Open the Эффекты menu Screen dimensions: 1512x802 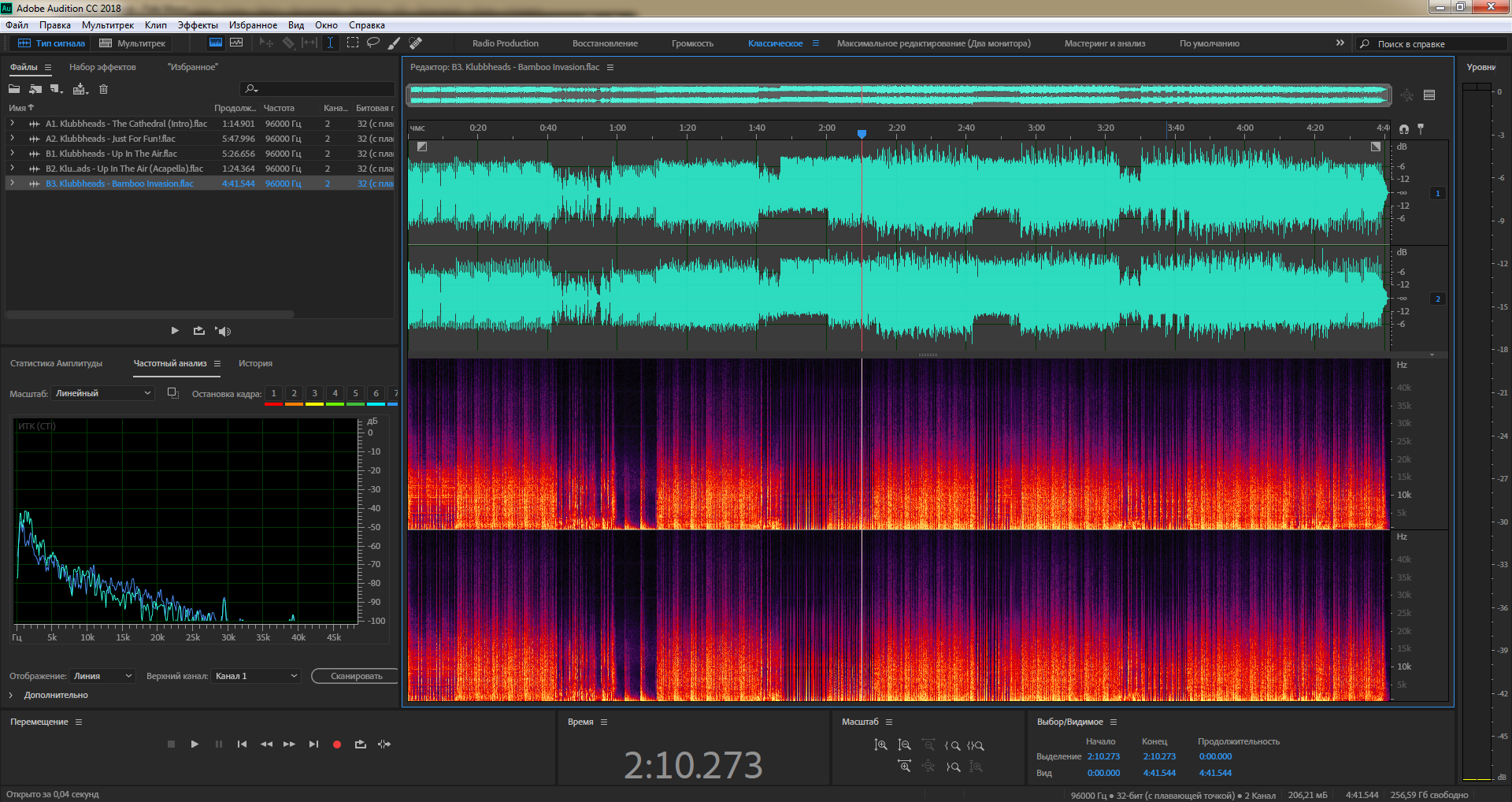pyautogui.click(x=198, y=25)
